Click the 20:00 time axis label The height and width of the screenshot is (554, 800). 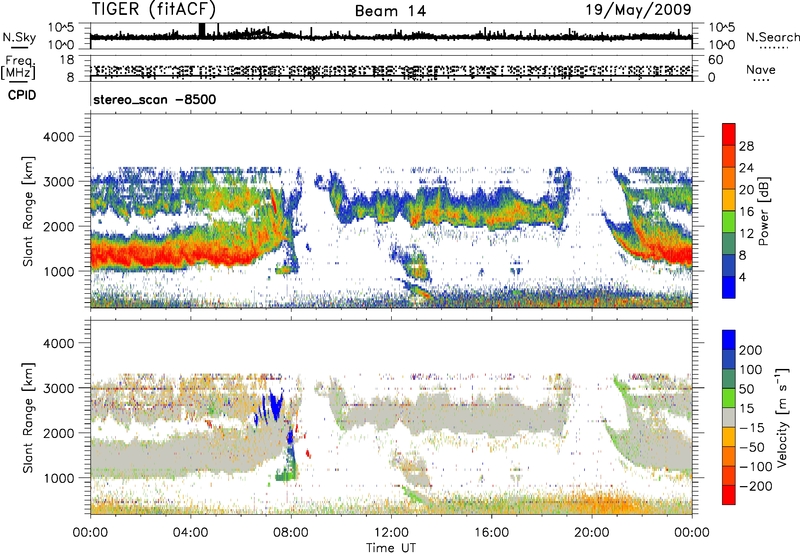(592, 533)
